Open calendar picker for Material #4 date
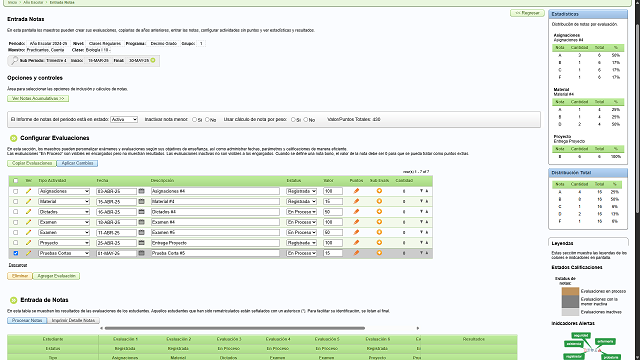The width and height of the screenshot is (640, 360). pyautogui.click(x=141, y=201)
